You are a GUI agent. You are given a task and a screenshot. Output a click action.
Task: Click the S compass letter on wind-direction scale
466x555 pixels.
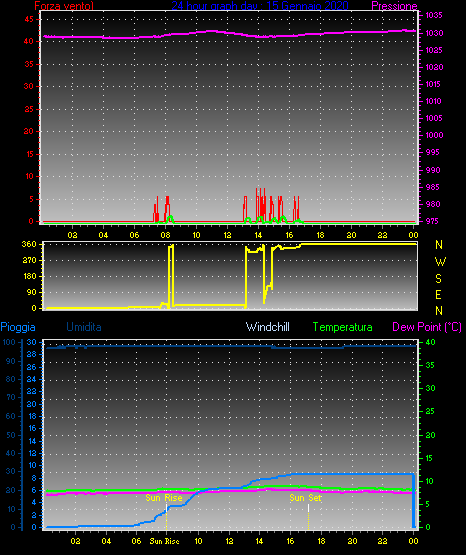coord(438,279)
